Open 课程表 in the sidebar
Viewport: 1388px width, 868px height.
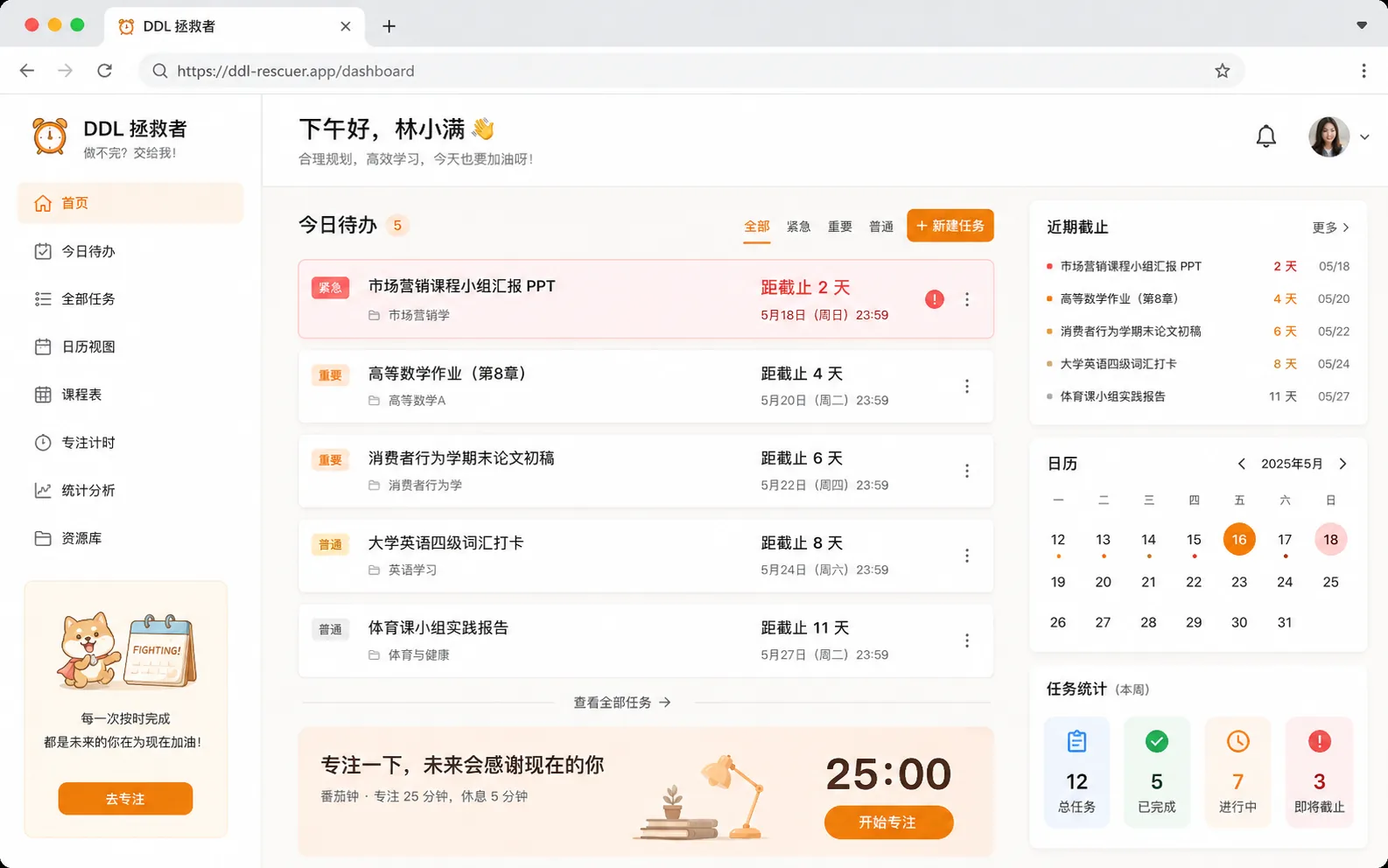pos(130,395)
